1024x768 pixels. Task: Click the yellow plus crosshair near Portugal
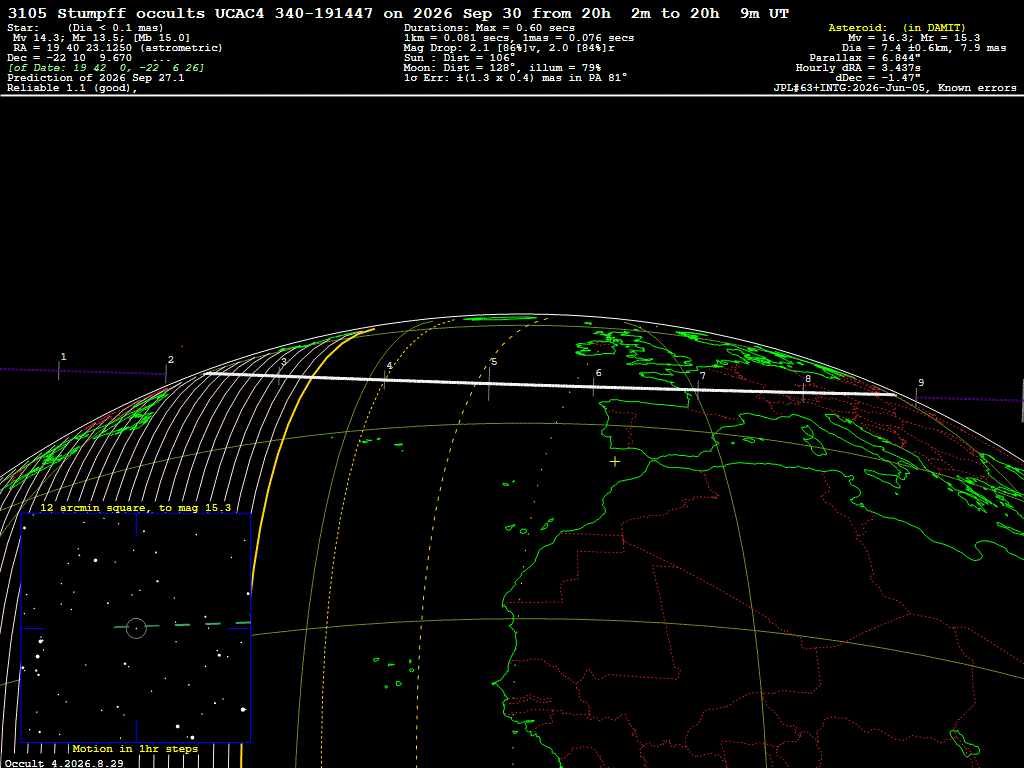tap(615, 462)
